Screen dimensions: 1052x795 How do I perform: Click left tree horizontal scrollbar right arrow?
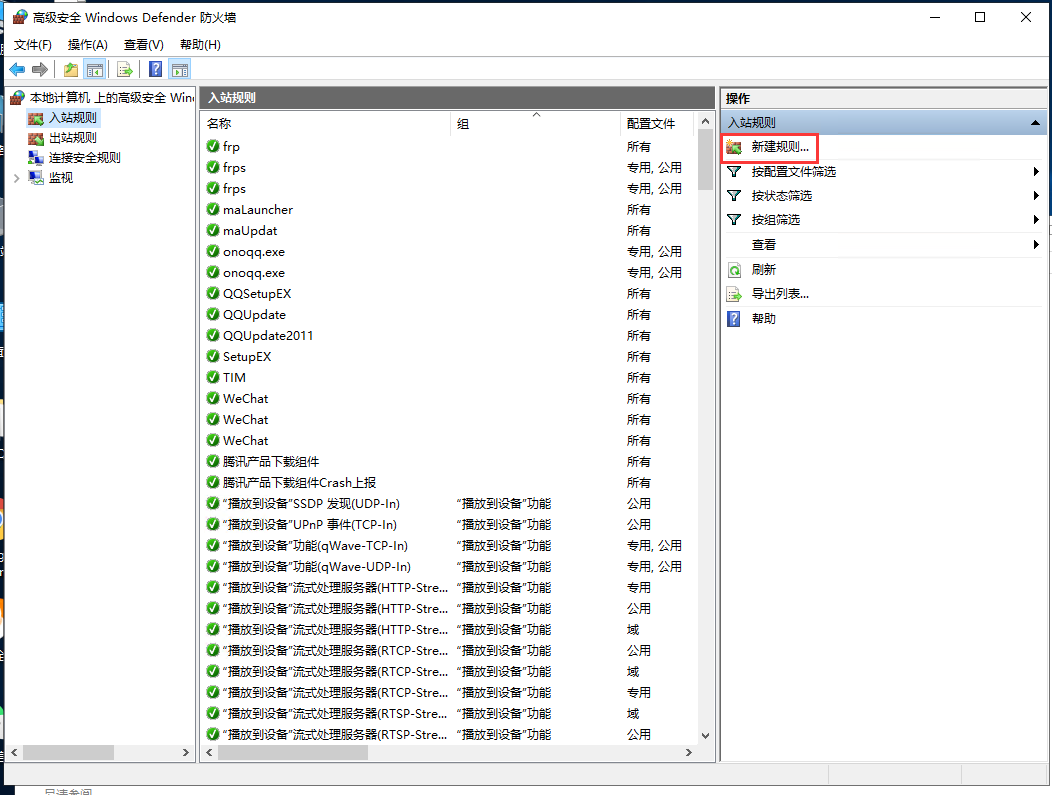click(186, 753)
